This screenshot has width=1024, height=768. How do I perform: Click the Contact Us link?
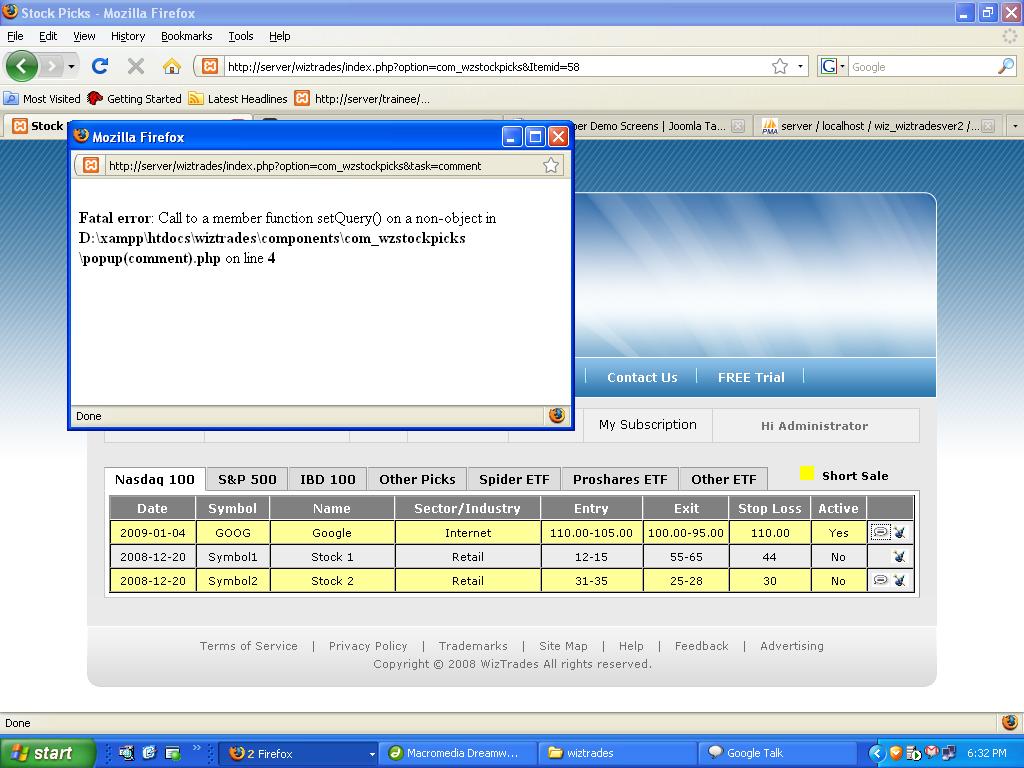(642, 377)
